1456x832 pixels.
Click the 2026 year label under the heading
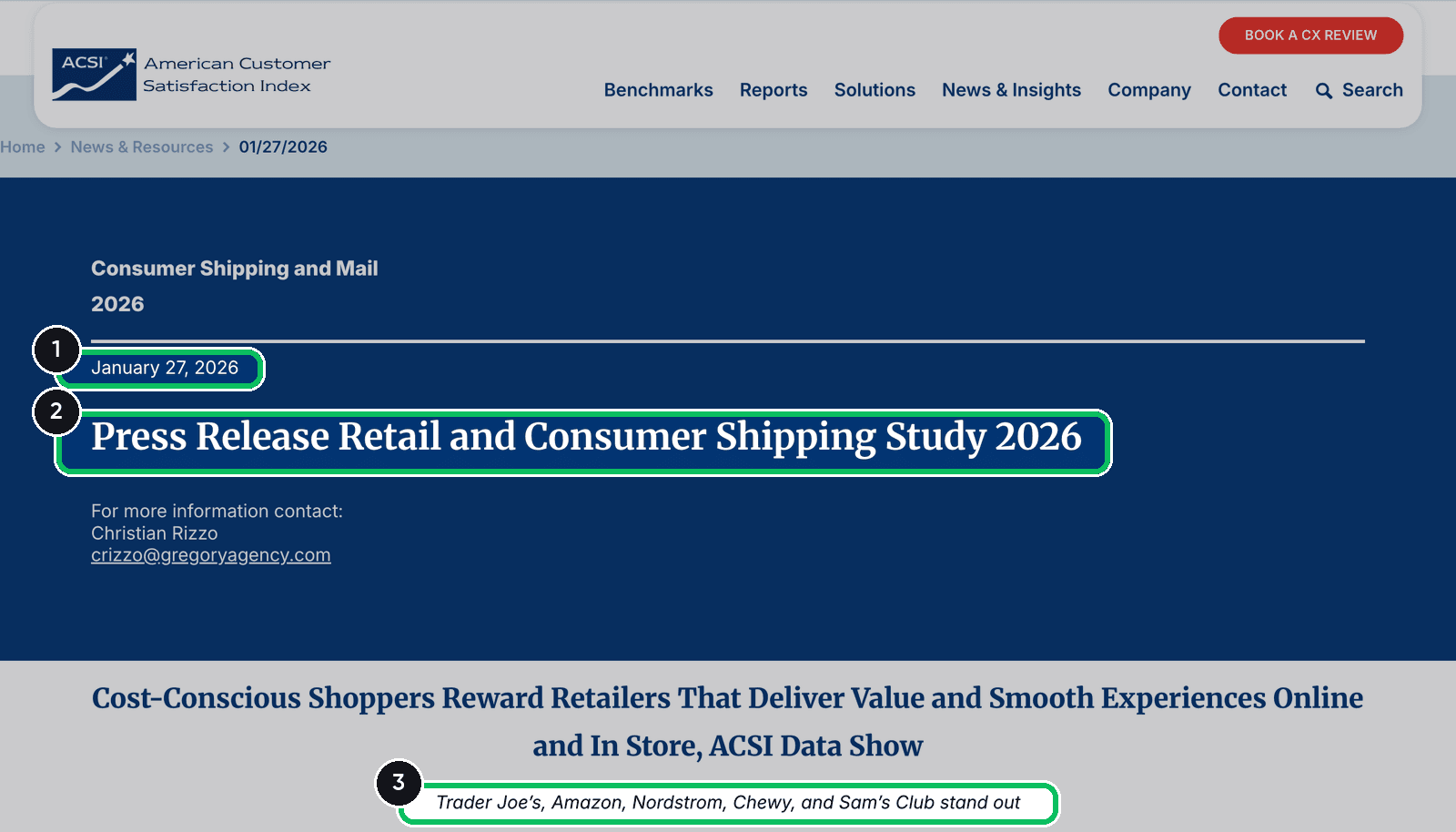[117, 304]
